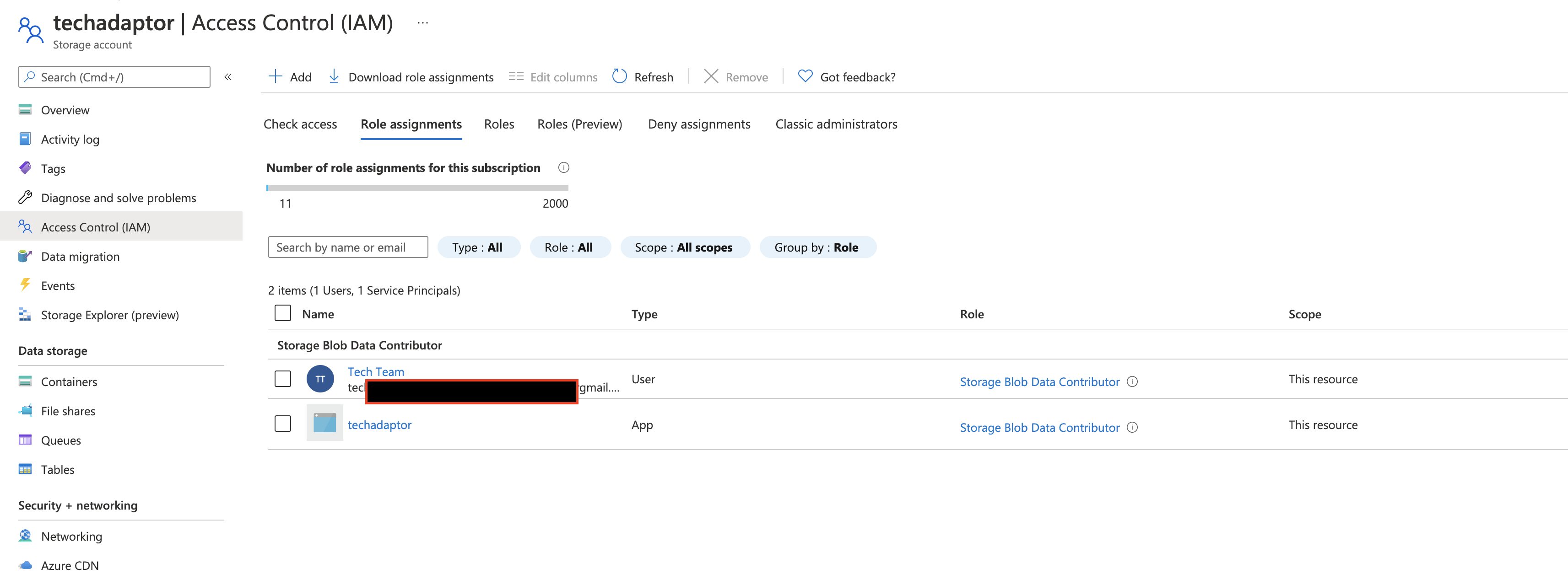Check the techadaptor app row checkbox
Image resolution: width=1568 pixels, height=580 pixels.
coord(283,424)
